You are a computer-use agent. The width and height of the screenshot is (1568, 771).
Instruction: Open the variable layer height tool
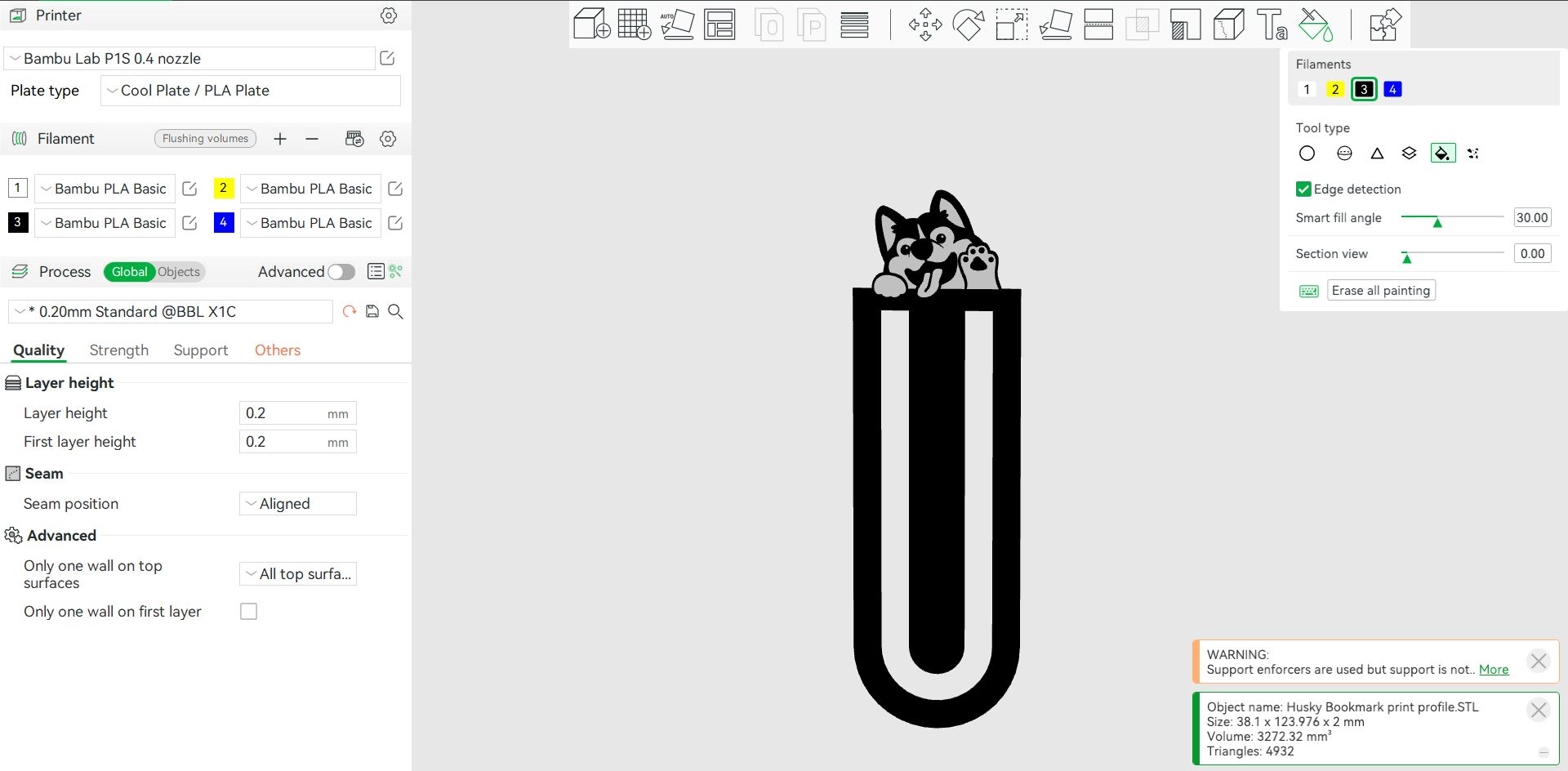(854, 25)
